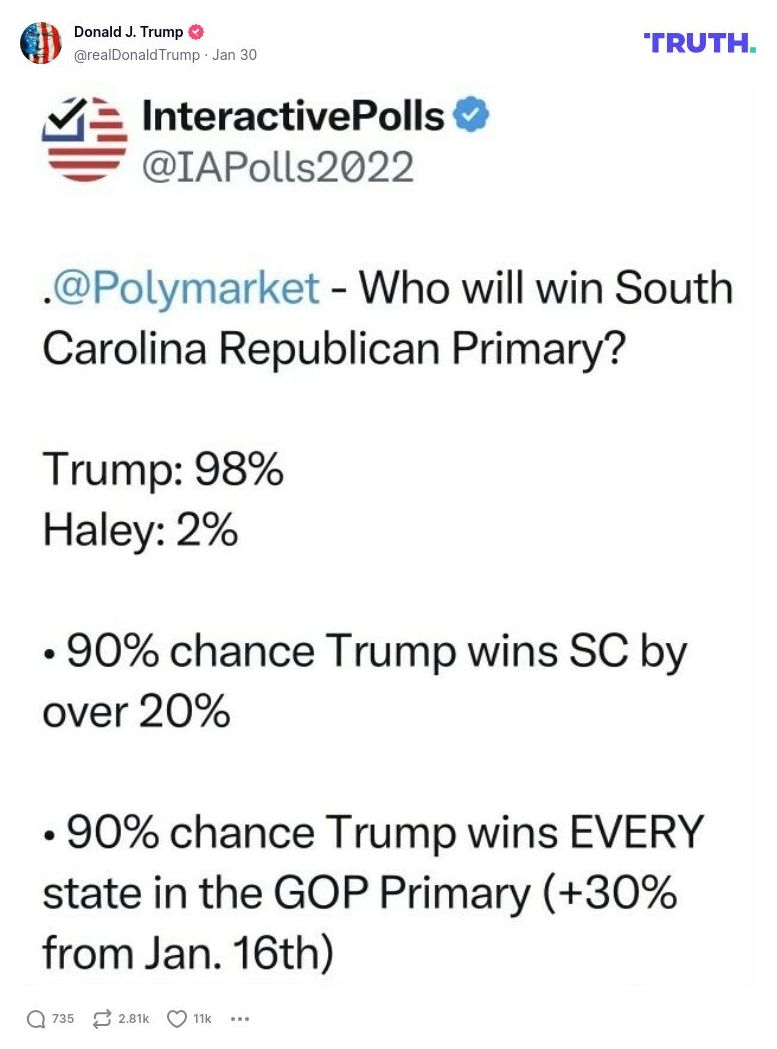
Task: Click the 11k likes count
Action: [x=202, y=1018]
